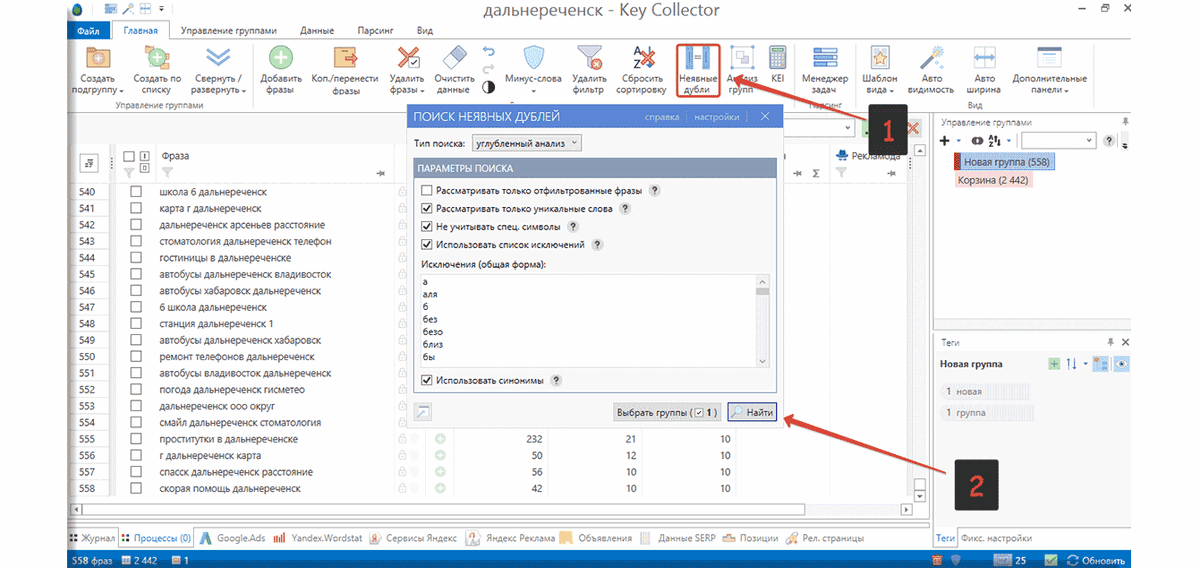The image size is (1200, 568).
Task: Switch to Вид ribbon tab
Action: 424,31
